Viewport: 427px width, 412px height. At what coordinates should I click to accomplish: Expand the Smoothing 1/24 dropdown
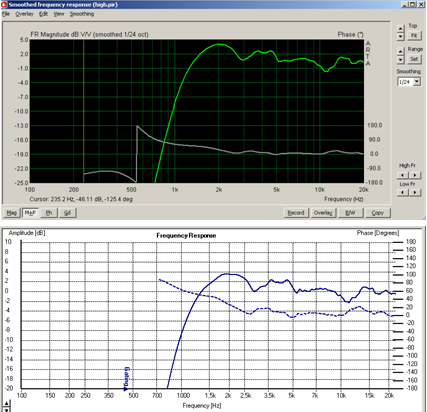pos(417,82)
